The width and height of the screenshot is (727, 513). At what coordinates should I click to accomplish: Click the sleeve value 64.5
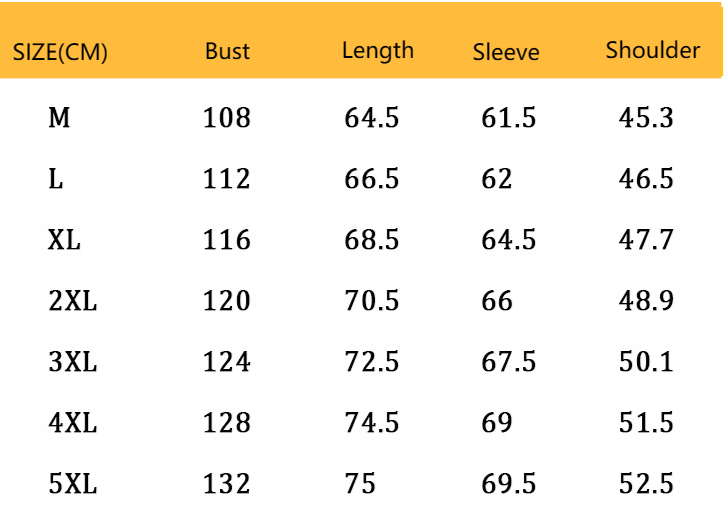pyautogui.click(x=508, y=241)
